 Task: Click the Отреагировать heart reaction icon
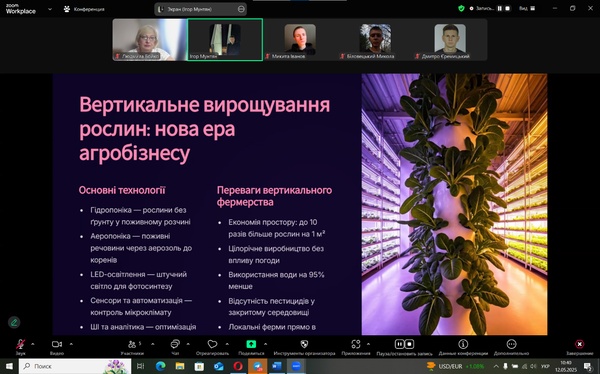click(x=212, y=344)
